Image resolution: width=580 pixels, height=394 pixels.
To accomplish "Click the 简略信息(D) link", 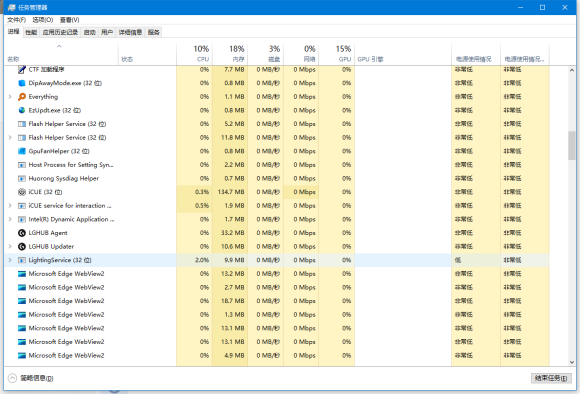I will 37,378.
